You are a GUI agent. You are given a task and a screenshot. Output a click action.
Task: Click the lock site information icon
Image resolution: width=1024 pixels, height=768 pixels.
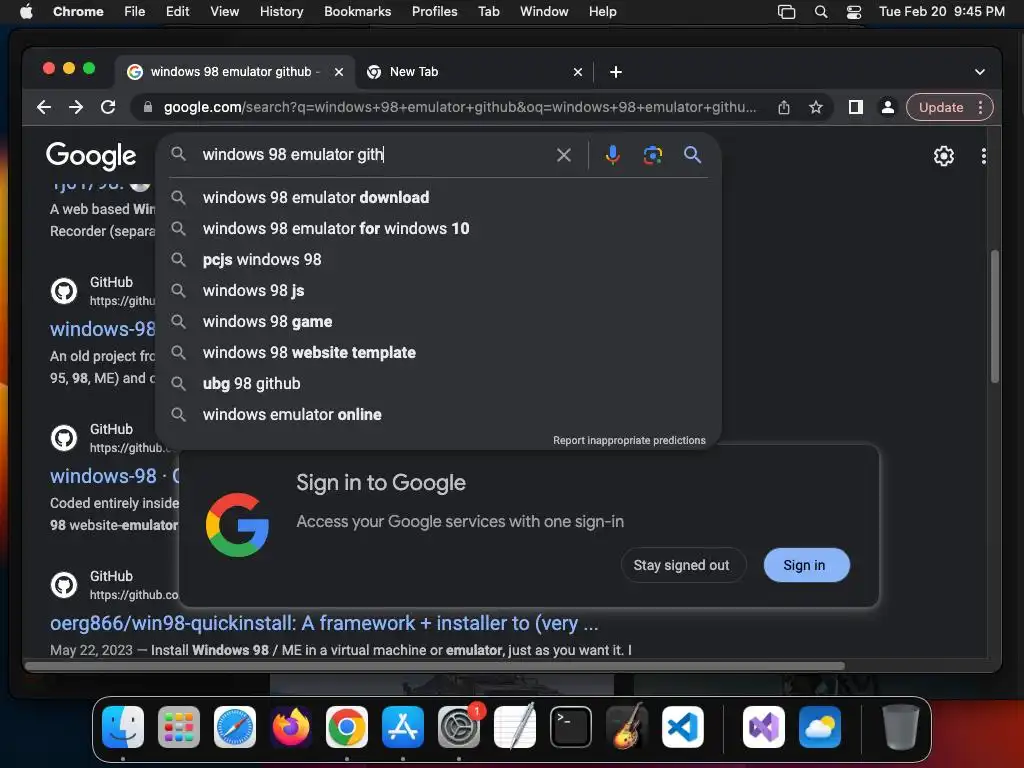148,107
